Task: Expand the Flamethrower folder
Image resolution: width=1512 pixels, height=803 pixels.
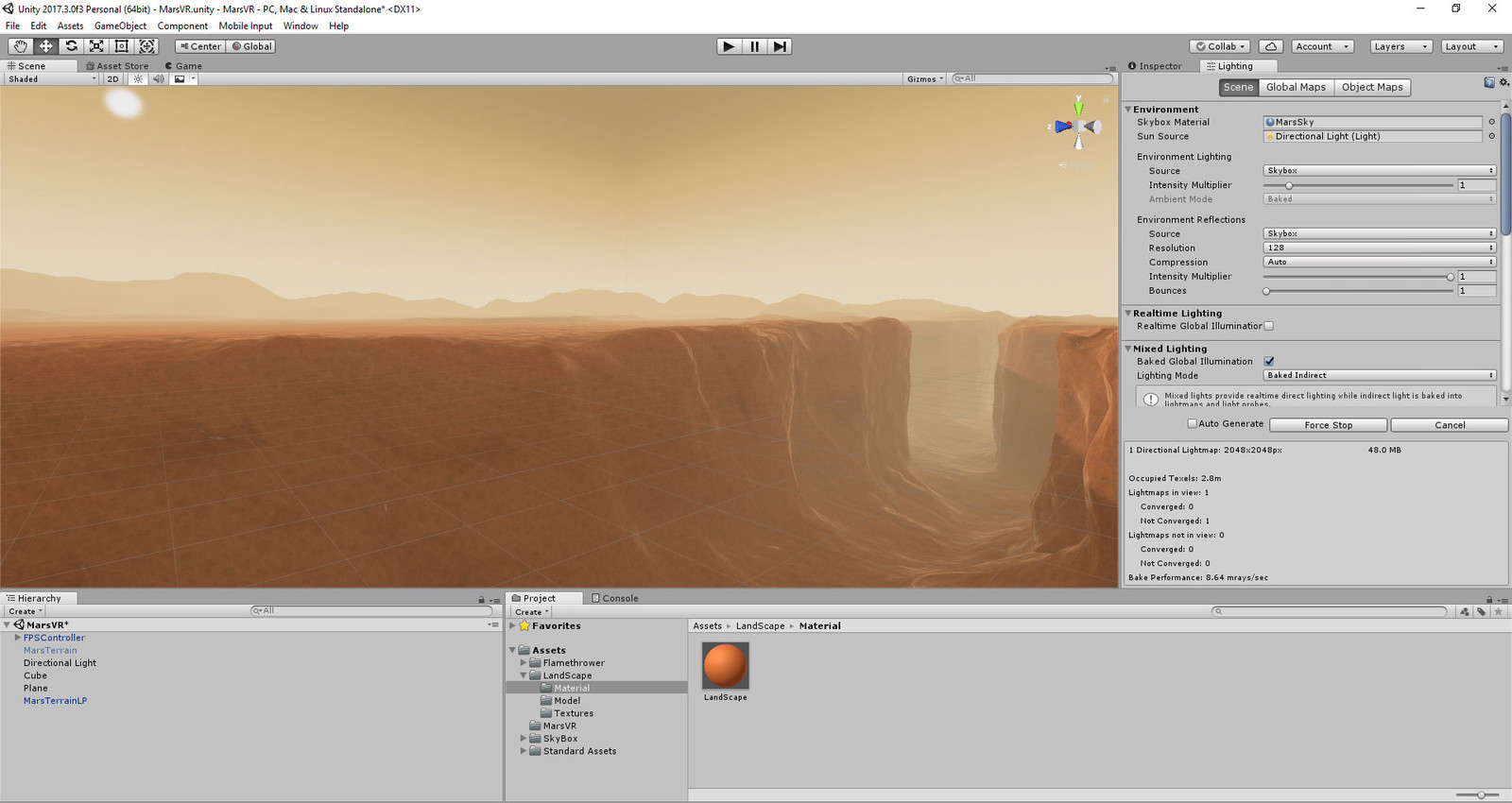Action: 524,663
